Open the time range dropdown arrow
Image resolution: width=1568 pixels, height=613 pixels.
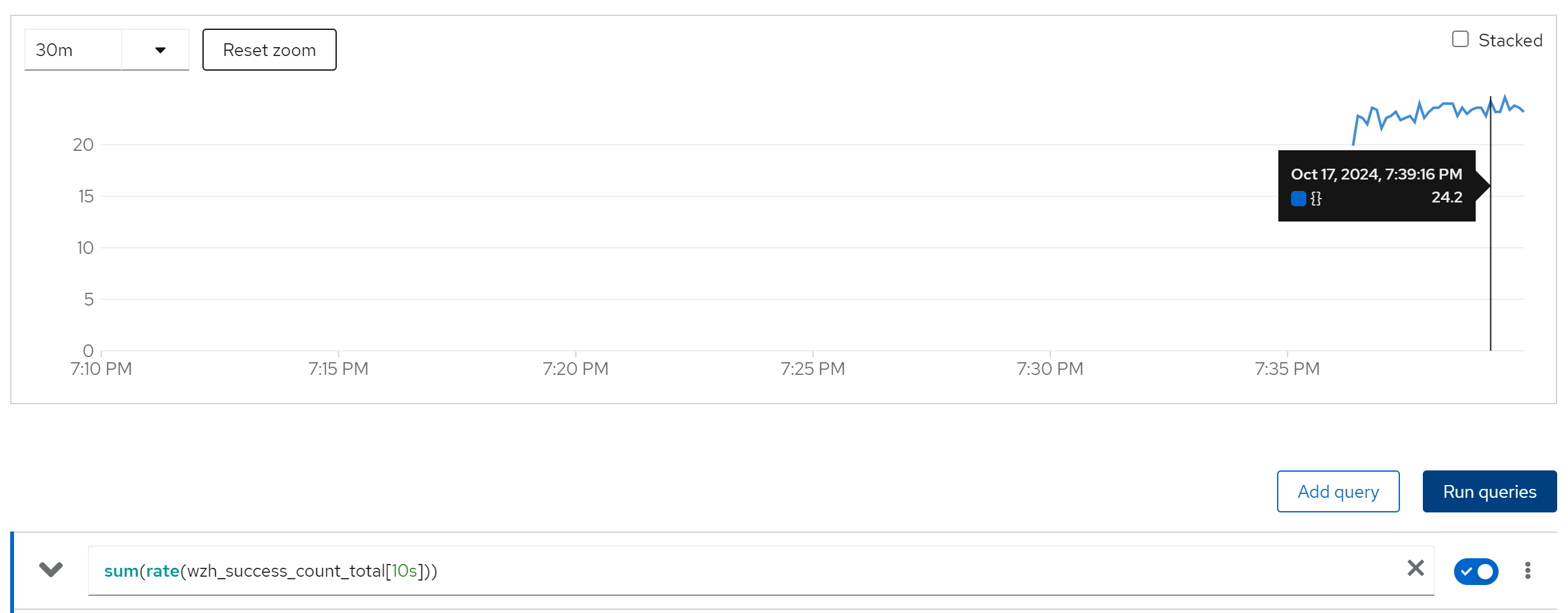click(x=160, y=50)
